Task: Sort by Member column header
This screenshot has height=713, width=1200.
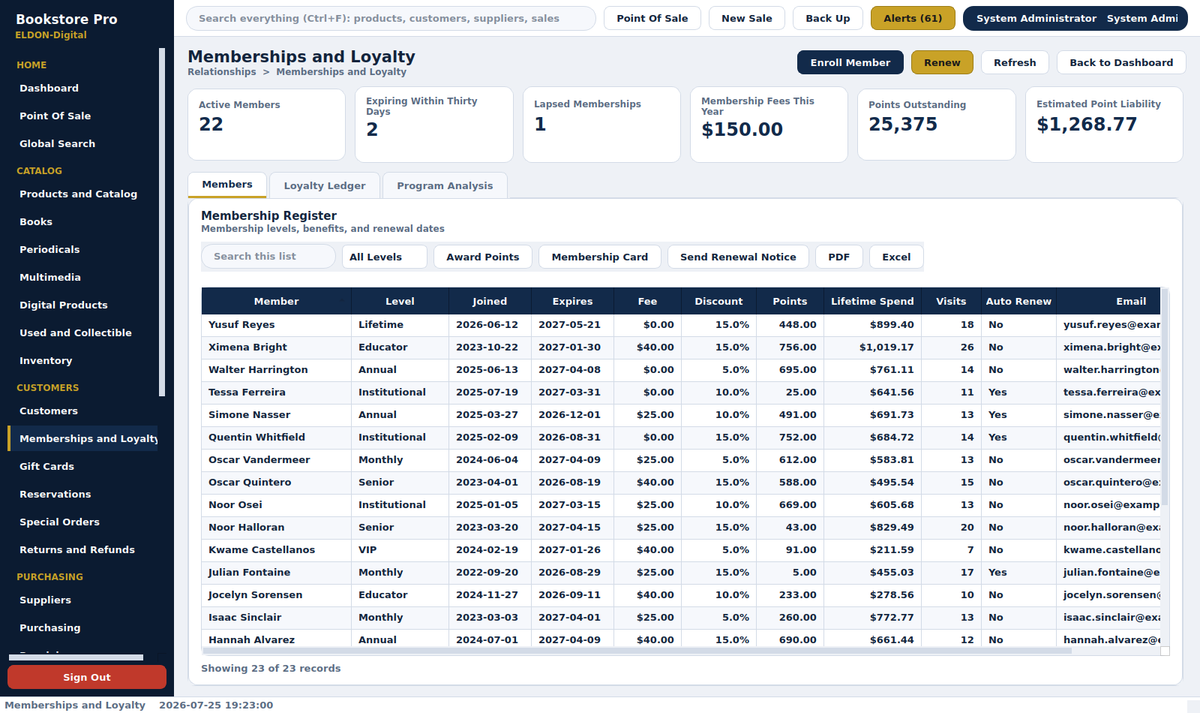Action: (x=276, y=301)
